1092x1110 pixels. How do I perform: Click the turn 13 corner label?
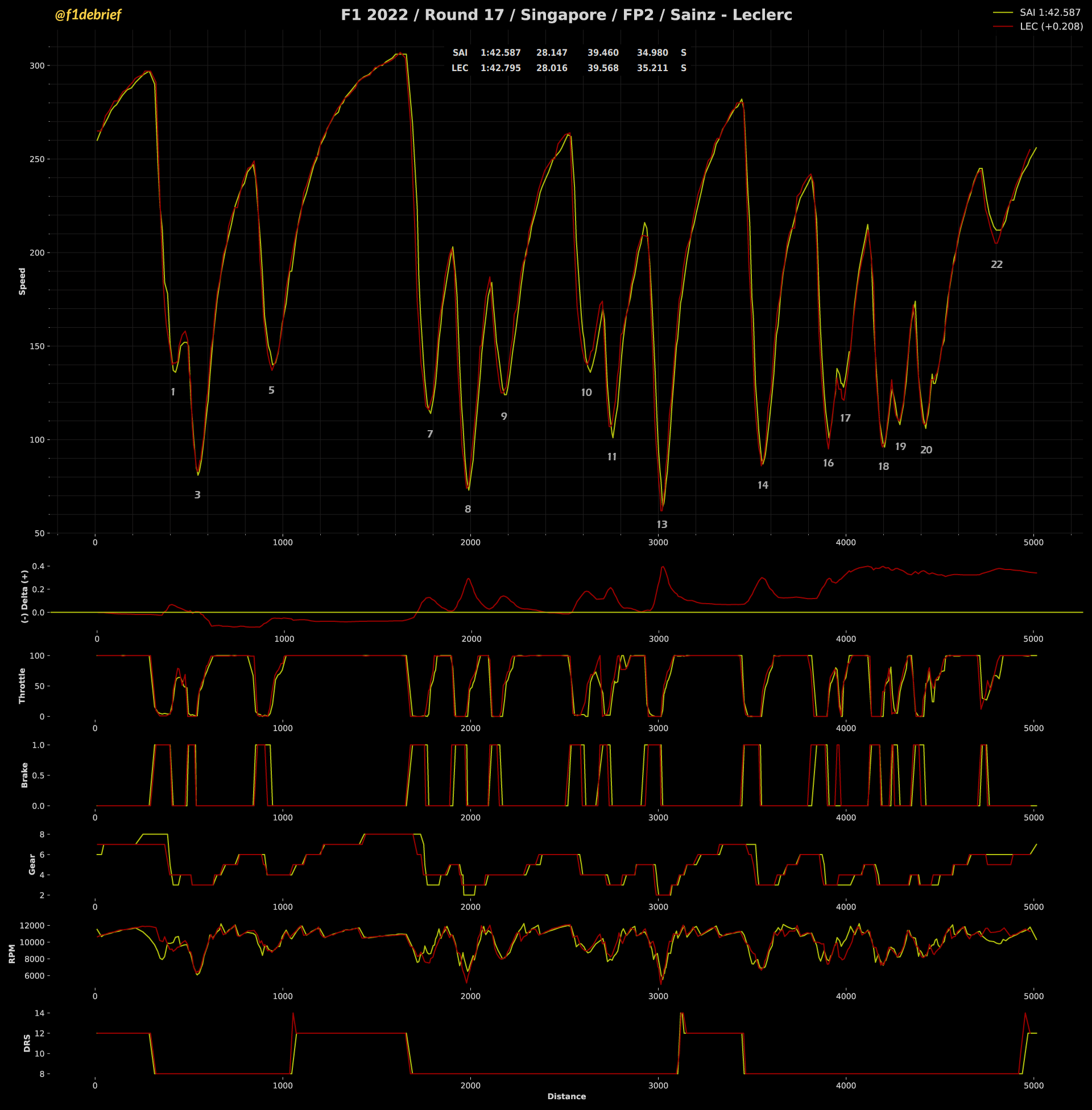[x=662, y=525]
